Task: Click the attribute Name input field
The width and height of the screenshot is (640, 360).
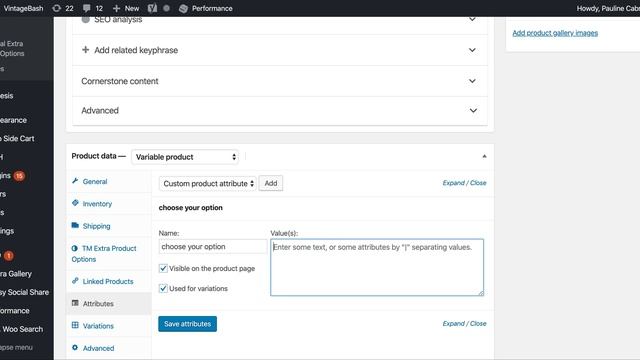Action: [x=212, y=247]
